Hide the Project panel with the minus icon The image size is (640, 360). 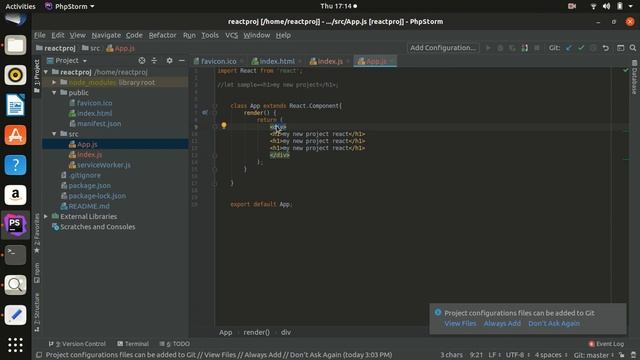tap(182, 60)
